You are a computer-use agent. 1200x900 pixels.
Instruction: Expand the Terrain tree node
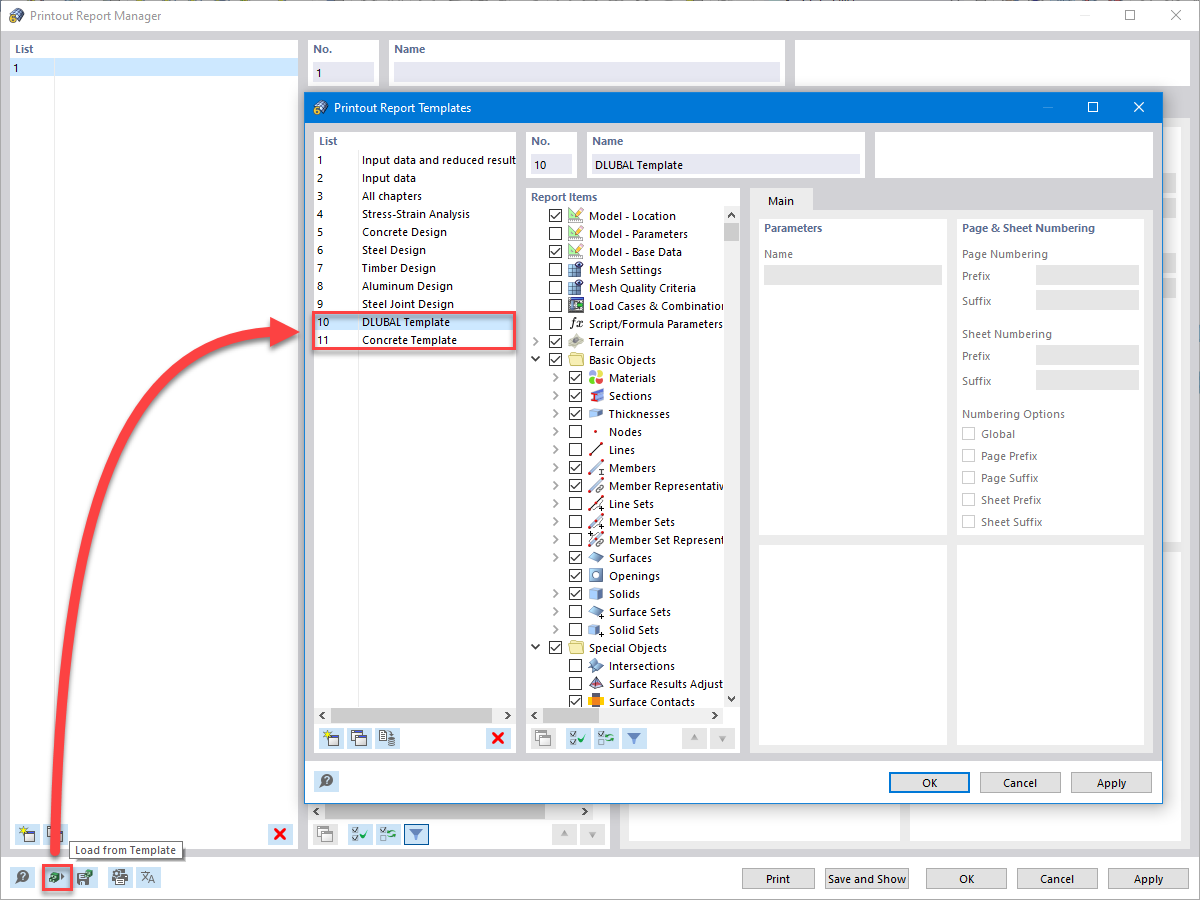(x=537, y=342)
